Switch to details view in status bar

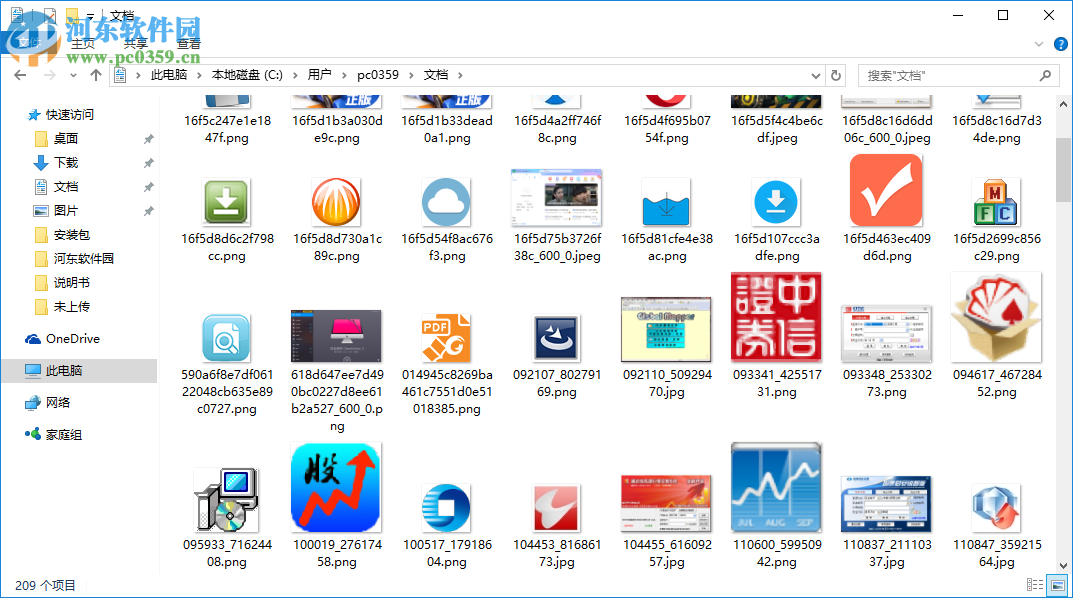coord(1036,585)
